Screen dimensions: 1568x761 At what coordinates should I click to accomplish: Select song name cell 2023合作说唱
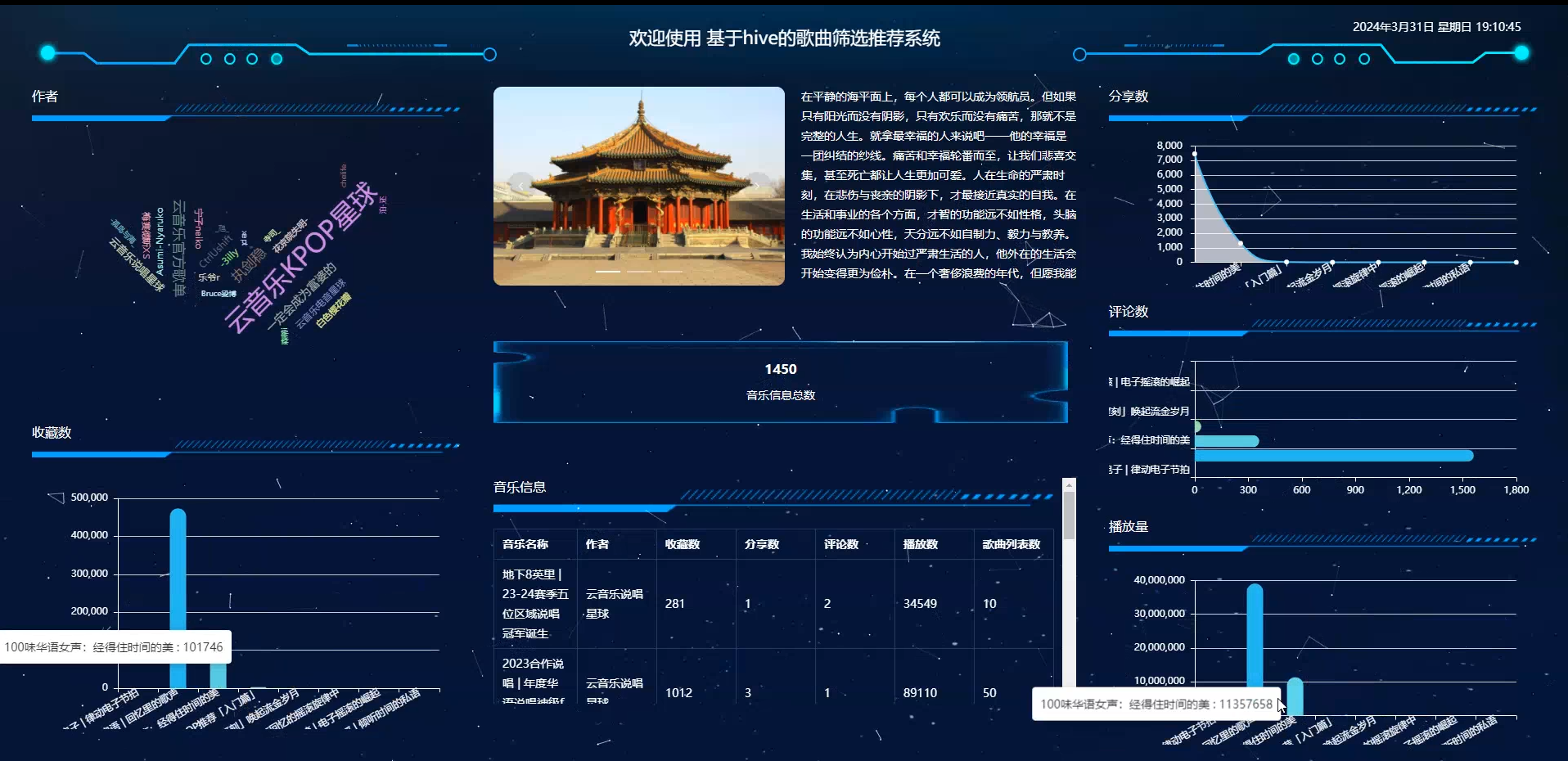535,678
